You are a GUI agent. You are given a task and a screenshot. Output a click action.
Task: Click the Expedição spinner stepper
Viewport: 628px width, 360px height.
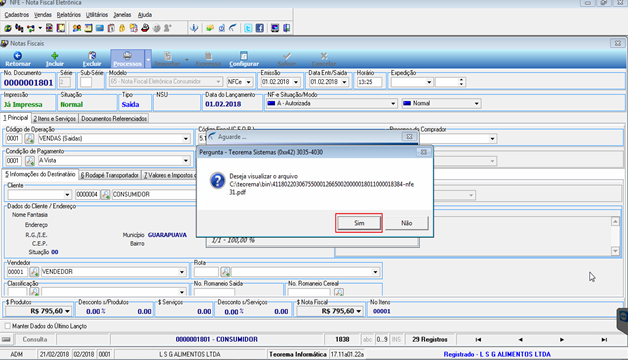click(461, 82)
